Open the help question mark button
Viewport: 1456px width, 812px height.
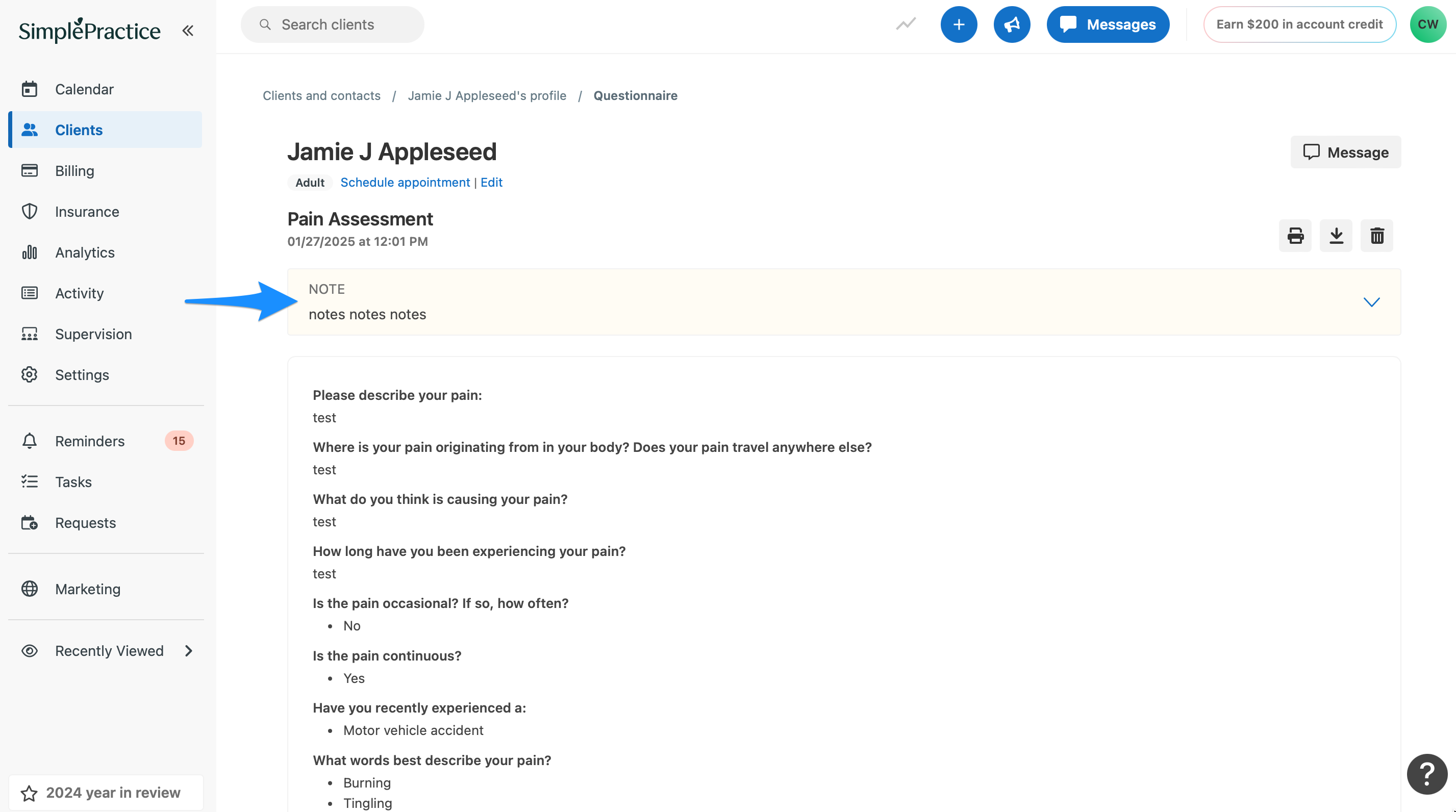(1426, 774)
